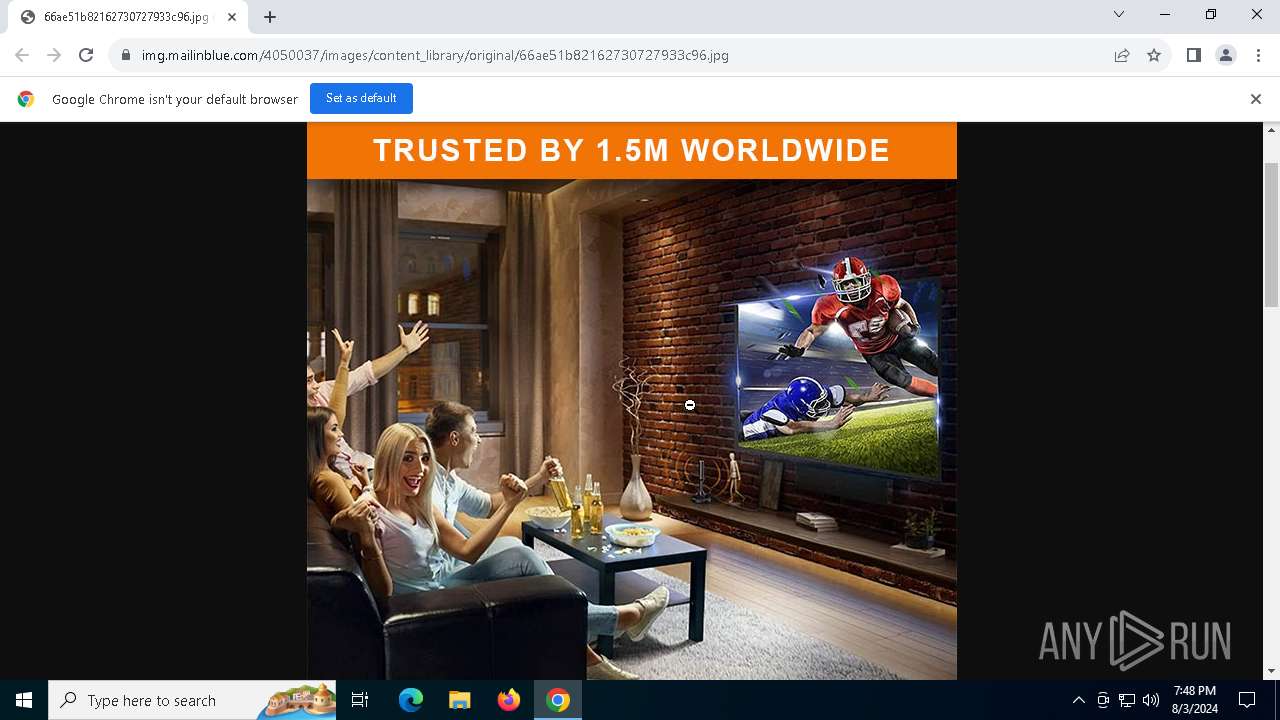Restore down the Chrome window

tap(1211, 14)
